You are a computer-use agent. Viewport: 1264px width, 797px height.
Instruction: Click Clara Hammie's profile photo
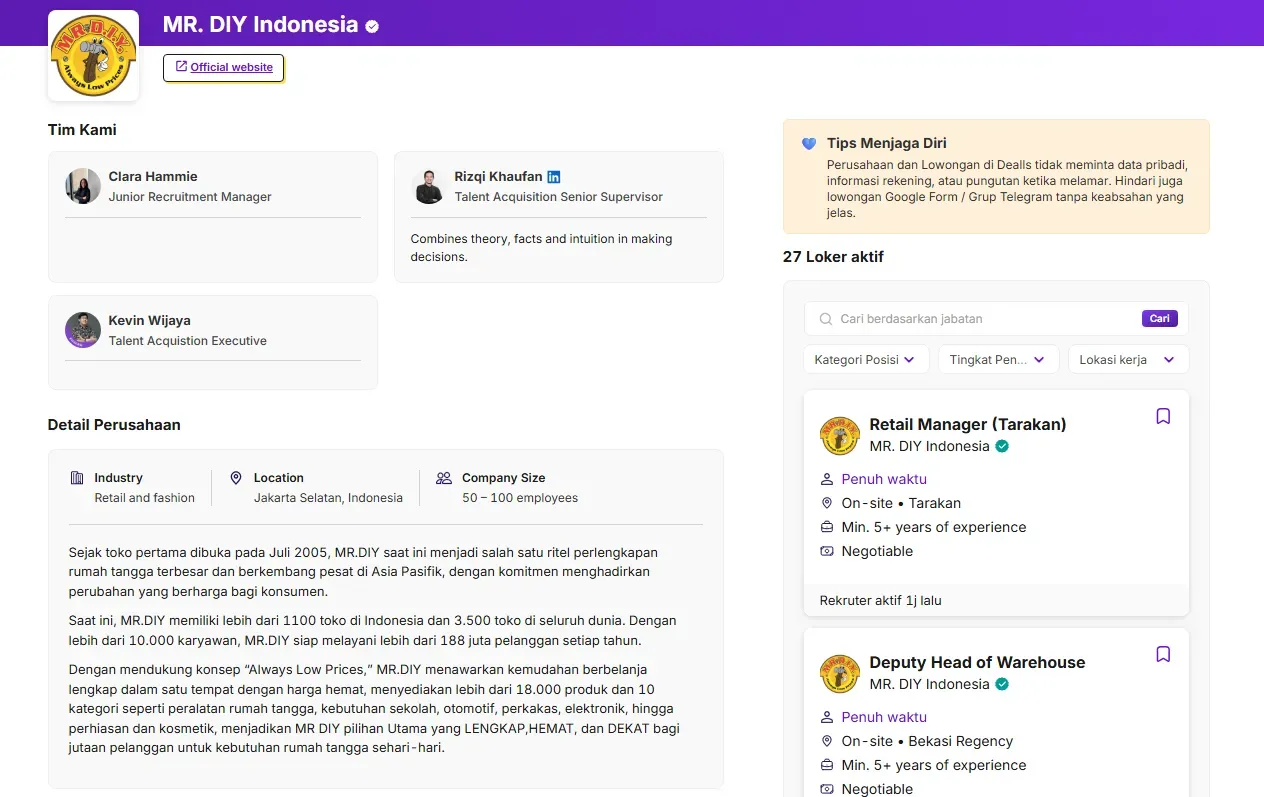83,186
